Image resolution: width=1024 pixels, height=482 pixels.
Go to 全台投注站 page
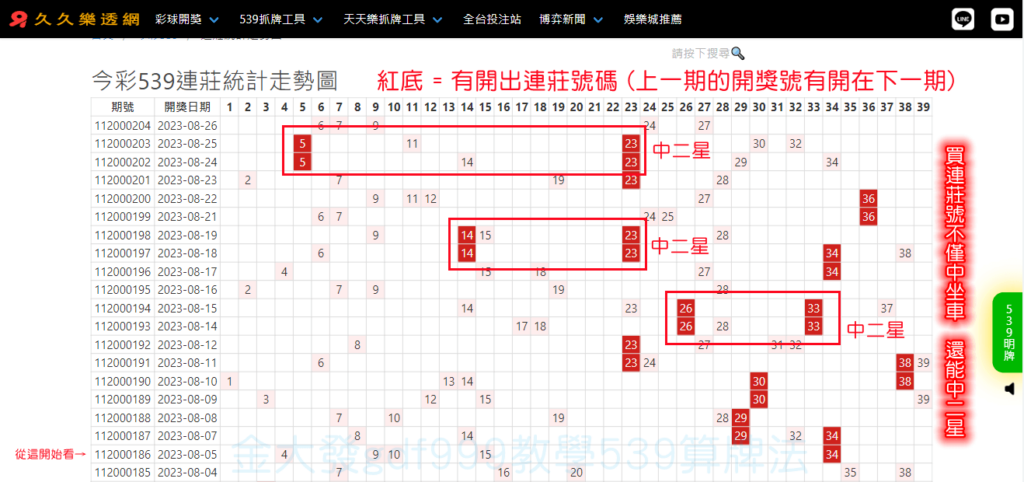[492, 20]
